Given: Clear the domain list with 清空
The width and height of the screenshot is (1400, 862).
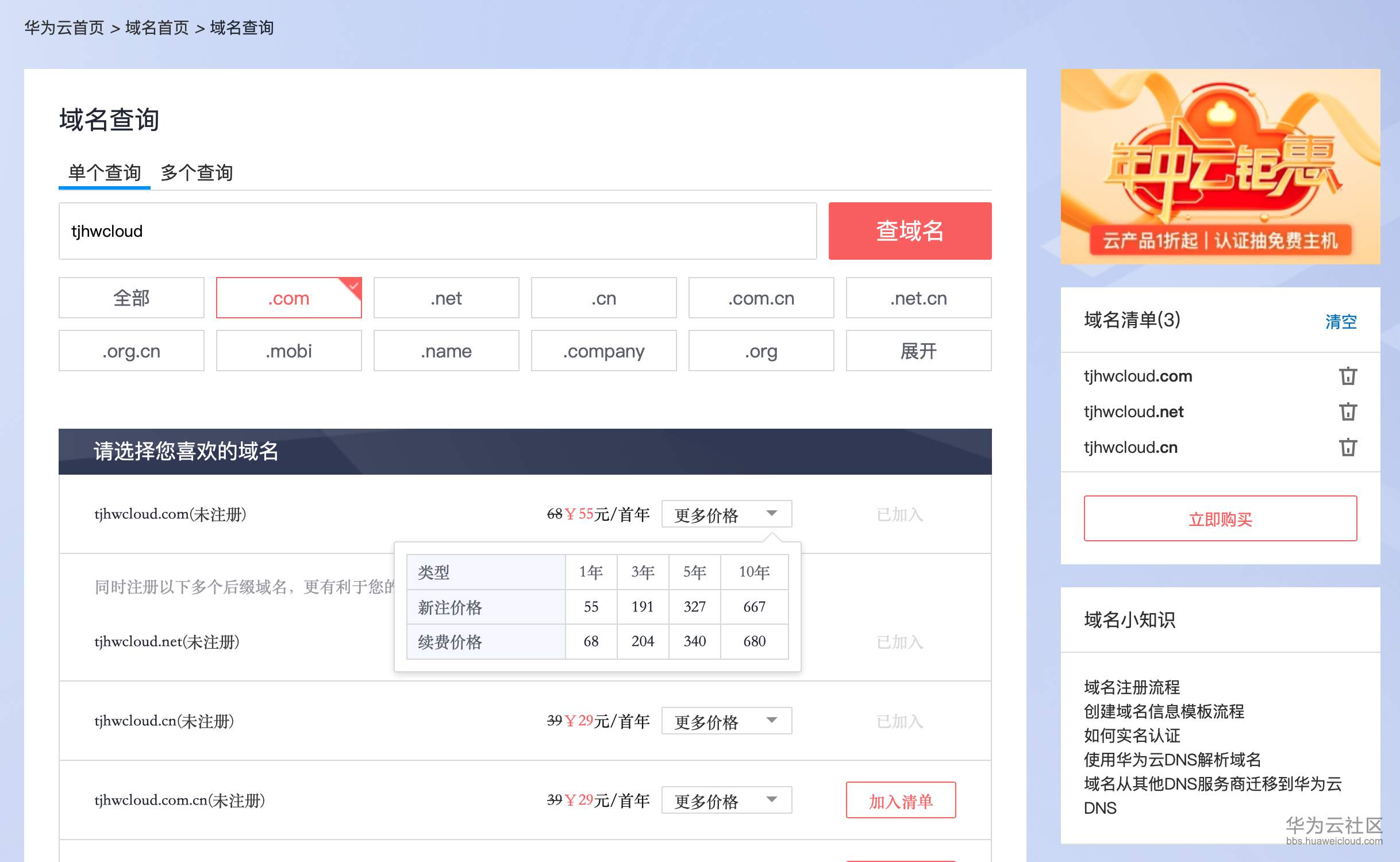Looking at the screenshot, I should 1341,322.
